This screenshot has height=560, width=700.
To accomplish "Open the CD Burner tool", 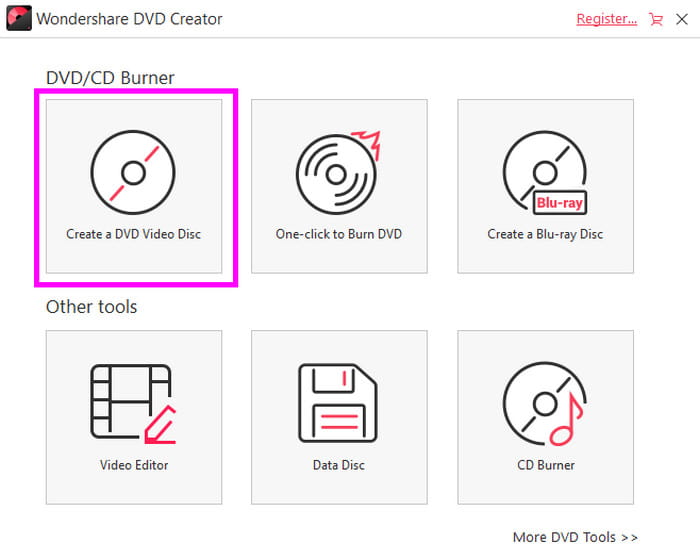I will [546, 417].
